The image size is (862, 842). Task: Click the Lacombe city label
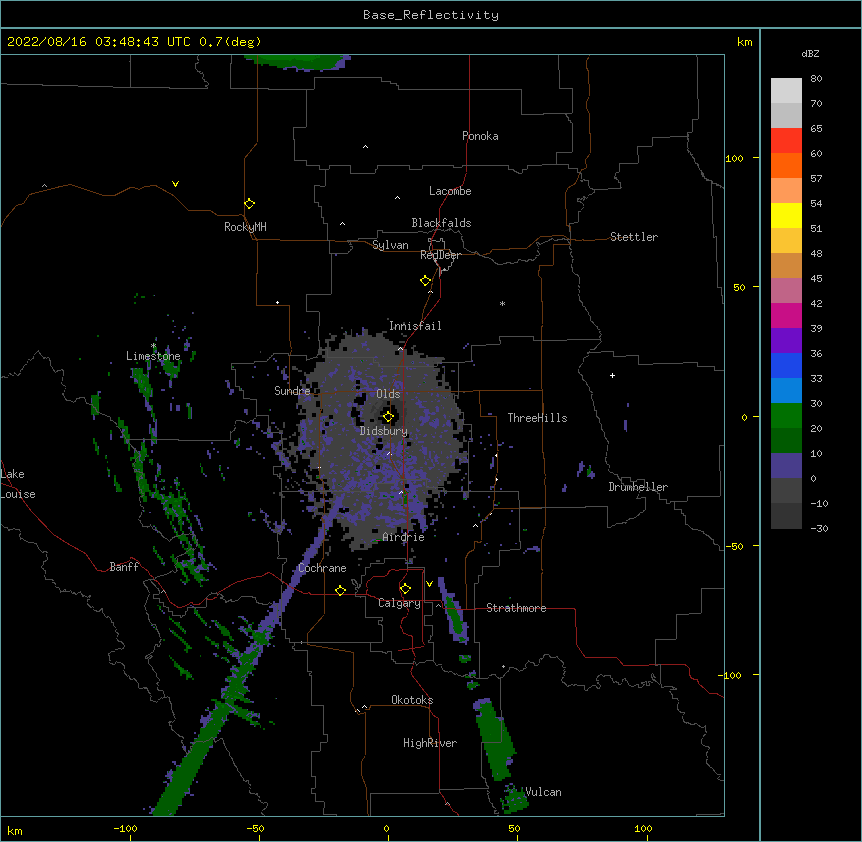coord(450,191)
